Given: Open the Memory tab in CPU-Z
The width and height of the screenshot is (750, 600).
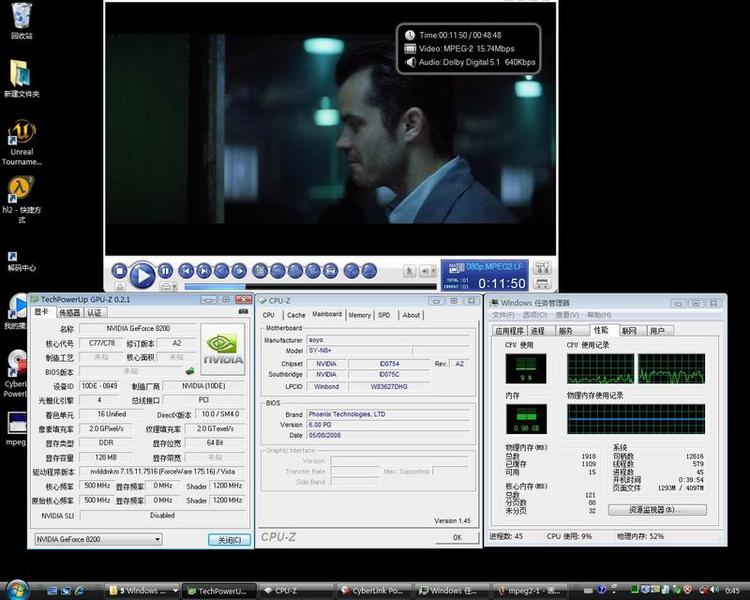Looking at the screenshot, I should click(x=359, y=315).
